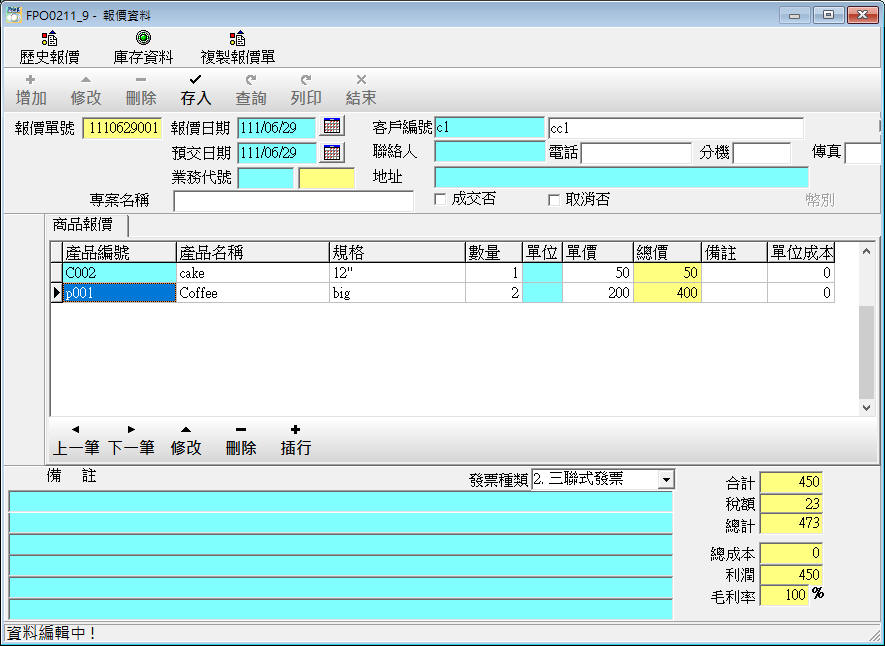Click the customer name field cc1

pyautogui.click(x=676, y=128)
